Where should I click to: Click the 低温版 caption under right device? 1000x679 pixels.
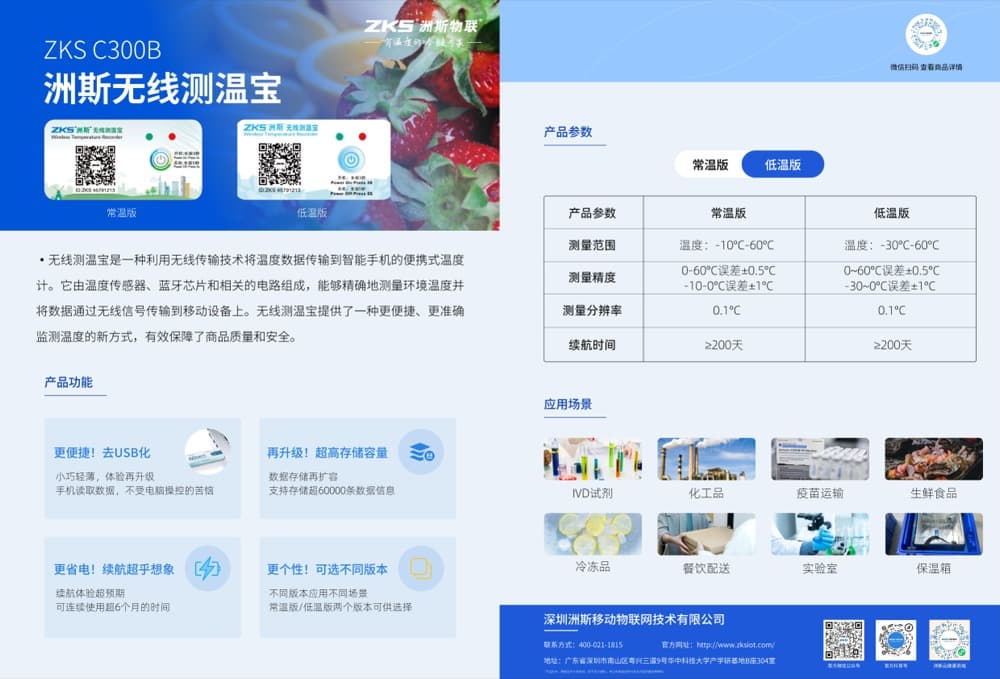click(x=312, y=213)
